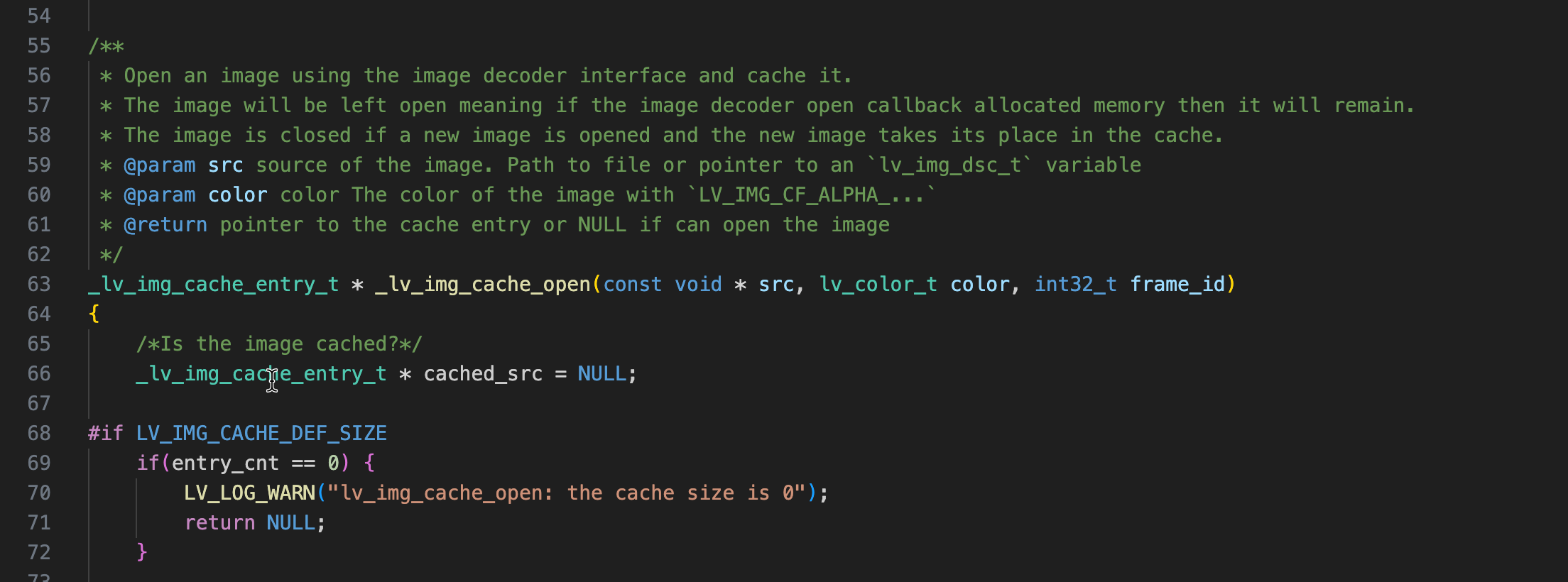Image resolution: width=1568 pixels, height=582 pixels.
Task: Click the int32_t type keyword
Action: point(1075,285)
